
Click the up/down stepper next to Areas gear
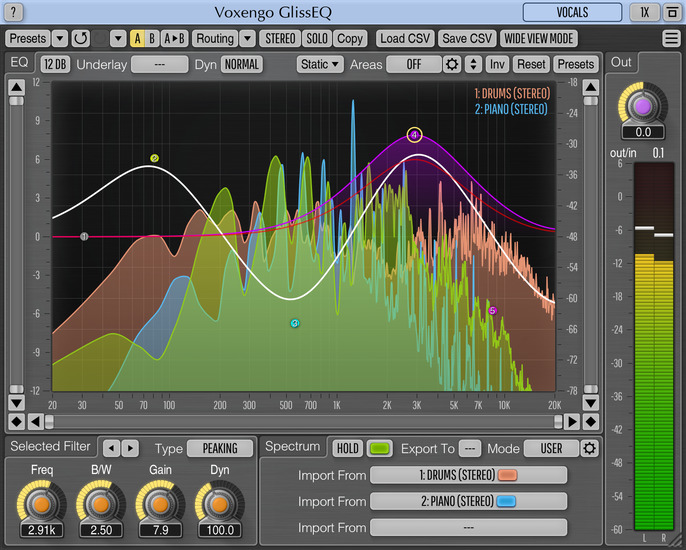(x=473, y=64)
